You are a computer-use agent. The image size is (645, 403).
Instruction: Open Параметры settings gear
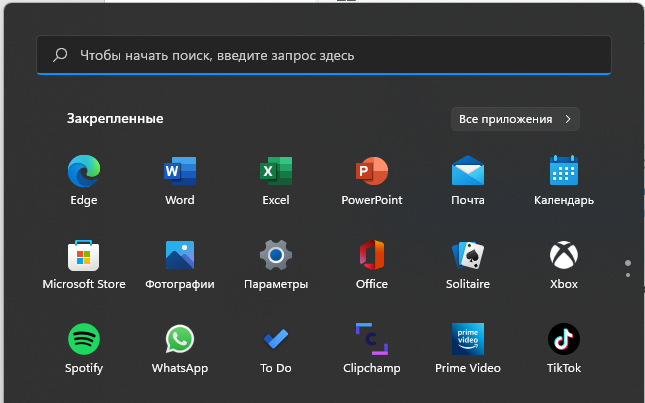[276, 256]
